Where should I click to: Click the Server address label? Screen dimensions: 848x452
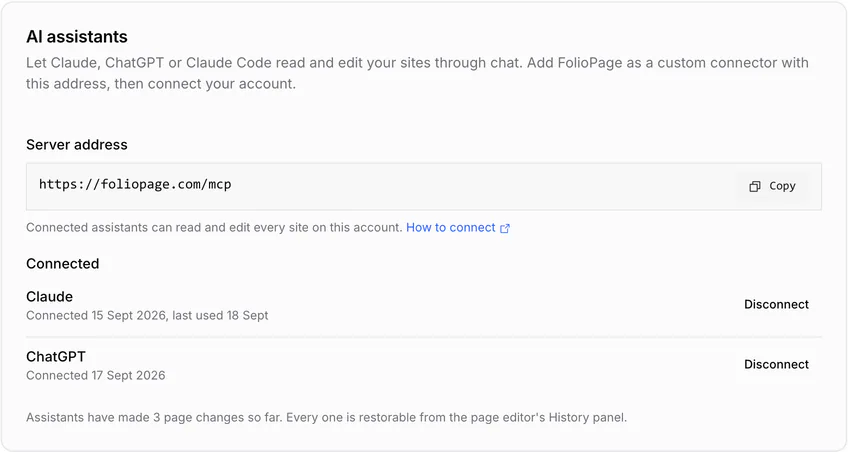point(77,145)
